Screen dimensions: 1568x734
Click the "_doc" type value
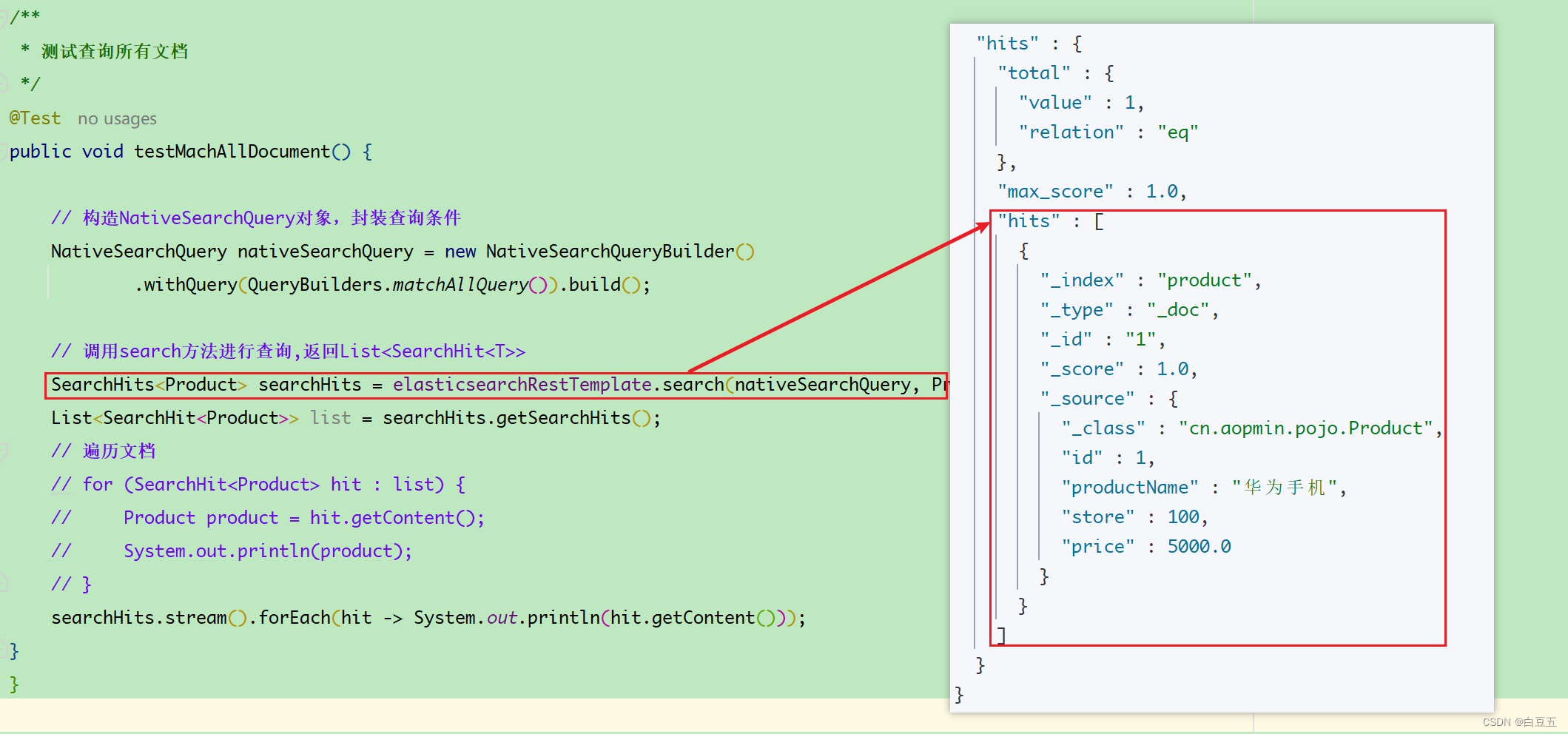coord(1178,310)
